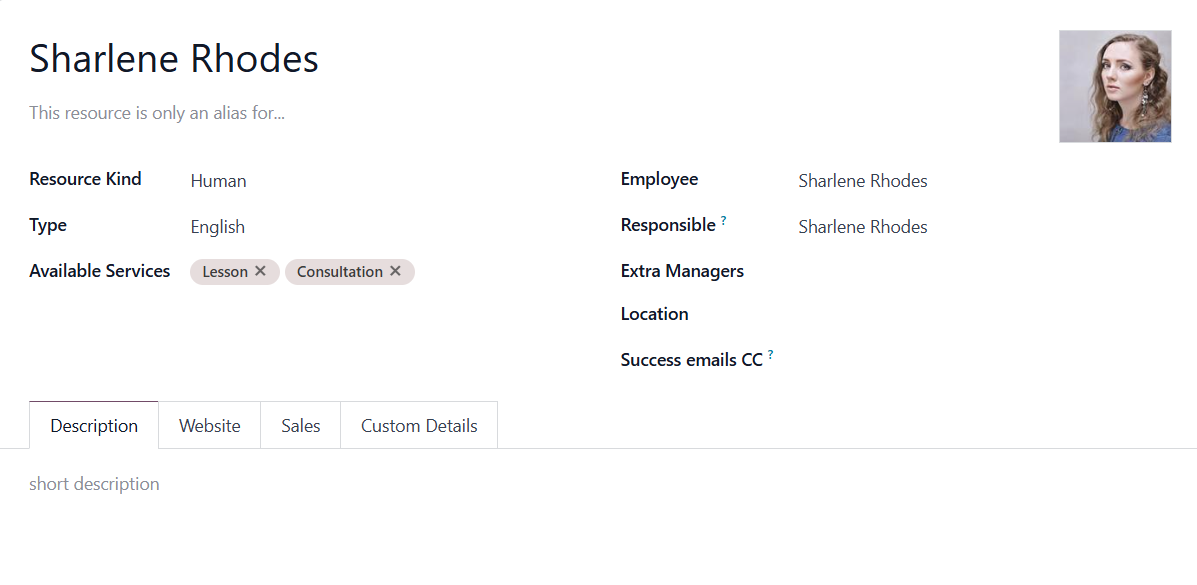Show help tooltip for Success emails CC

click(x=770, y=355)
